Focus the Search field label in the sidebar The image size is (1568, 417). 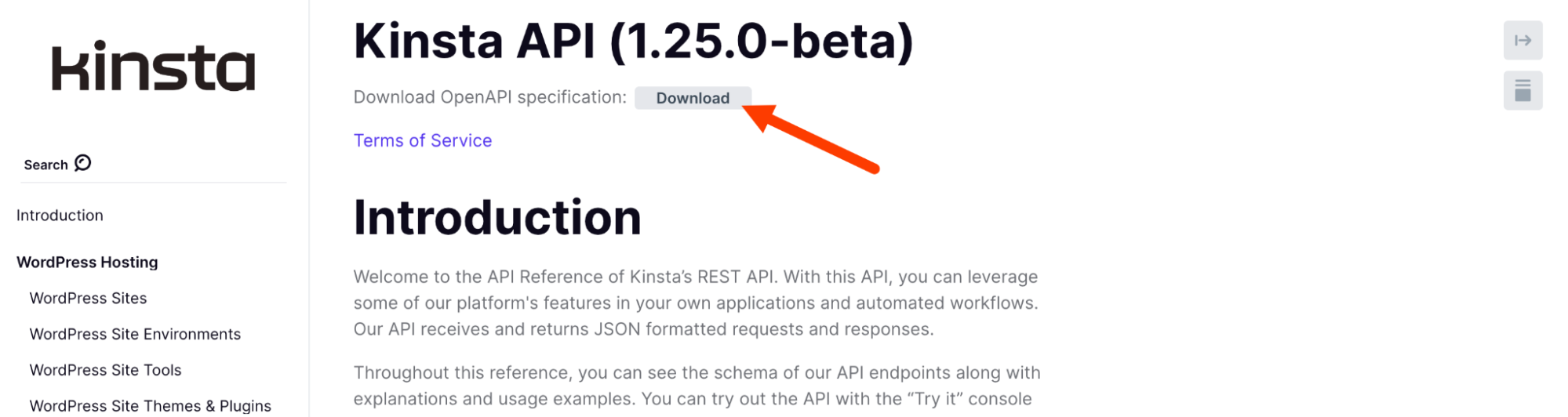(45, 165)
